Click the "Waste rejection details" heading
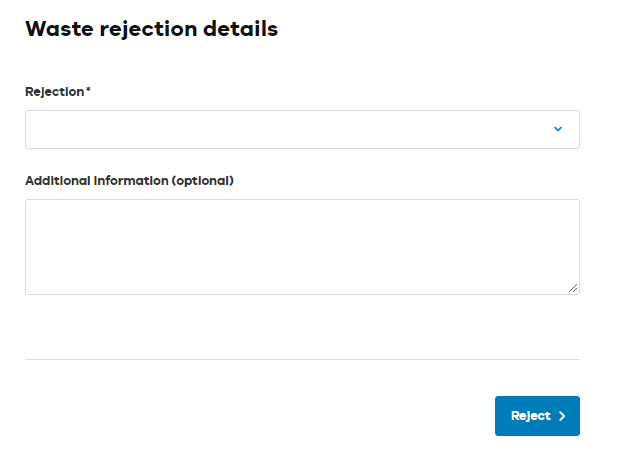This screenshot has height=466, width=643. coord(151,29)
